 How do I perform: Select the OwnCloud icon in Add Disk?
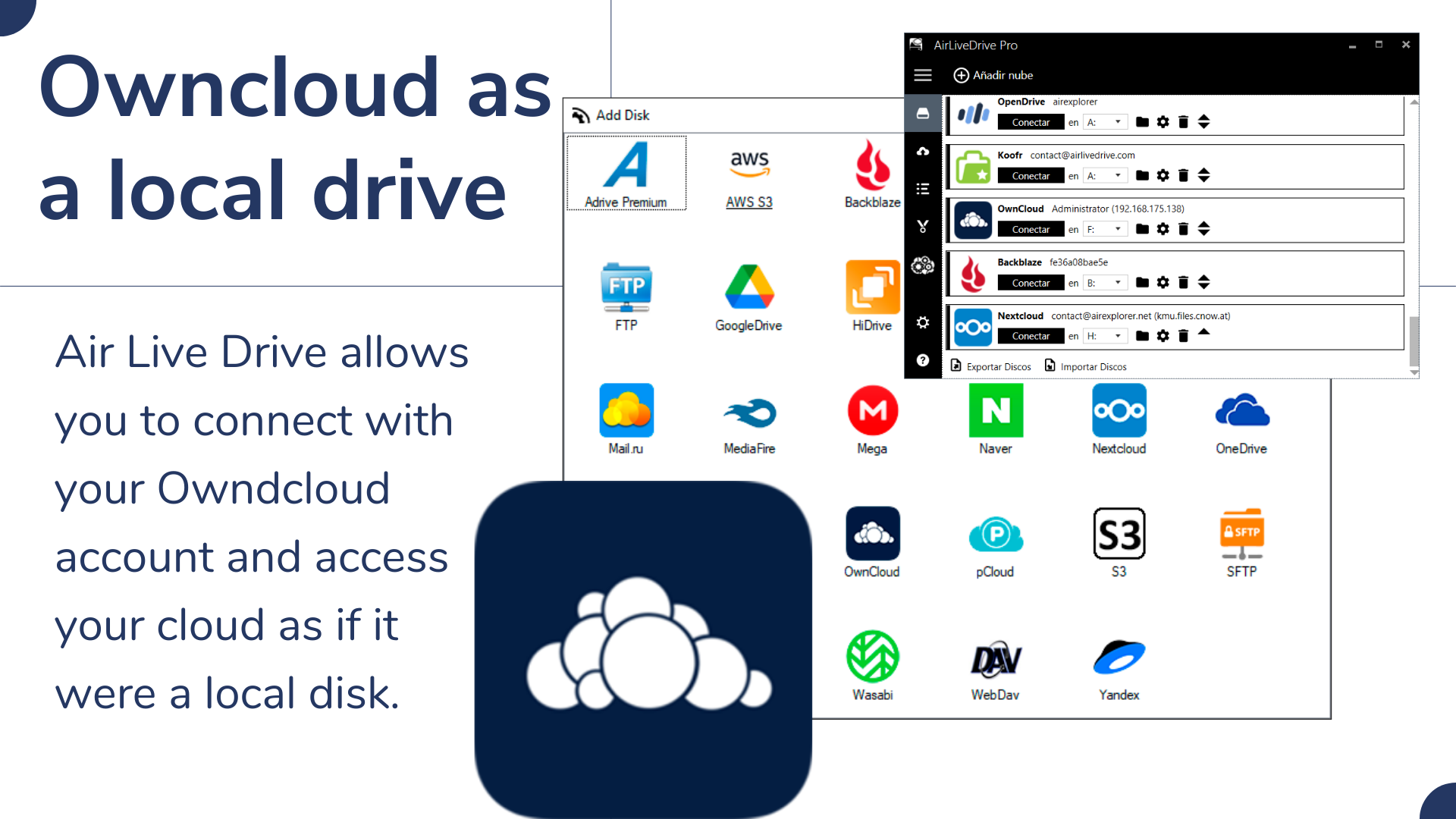(872, 533)
